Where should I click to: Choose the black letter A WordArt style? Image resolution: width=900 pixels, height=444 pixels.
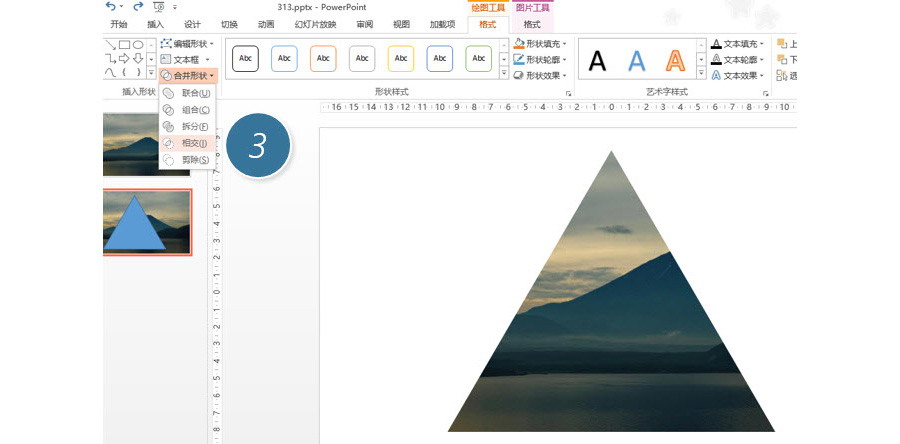(597, 62)
